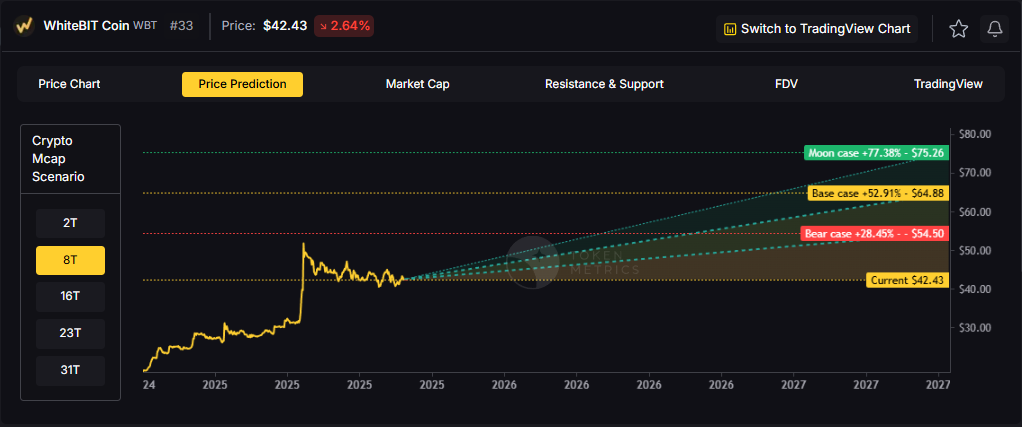Screen dimensions: 1022x427
Task: Open the Price Chart tab
Action: pyautogui.click(x=69, y=84)
